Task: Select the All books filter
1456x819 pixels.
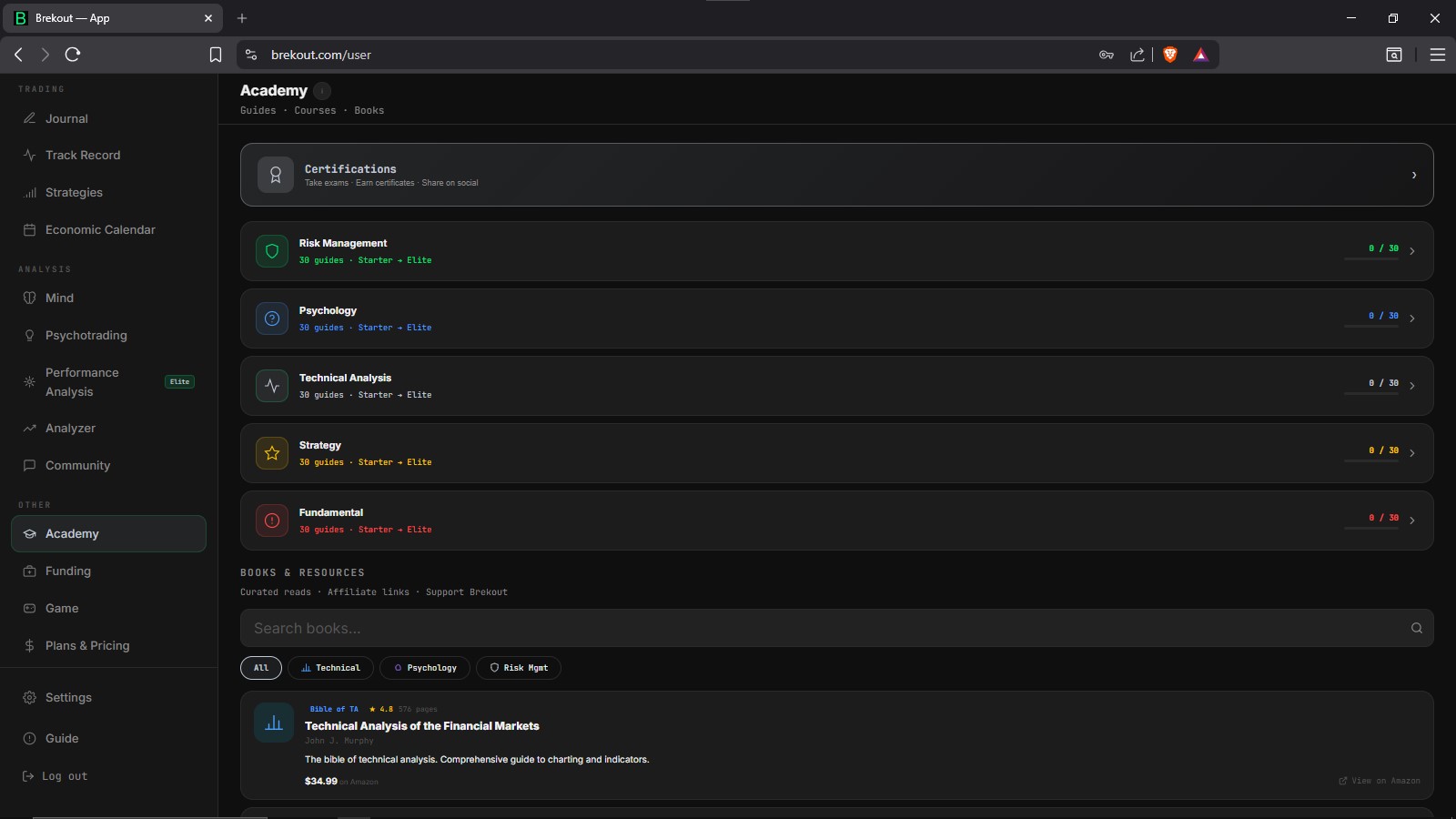Action: tap(261, 668)
